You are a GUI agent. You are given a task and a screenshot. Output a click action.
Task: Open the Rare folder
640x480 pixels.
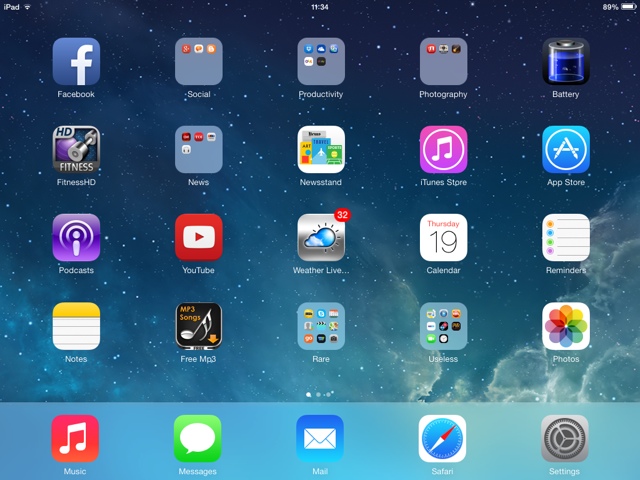point(321,326)
